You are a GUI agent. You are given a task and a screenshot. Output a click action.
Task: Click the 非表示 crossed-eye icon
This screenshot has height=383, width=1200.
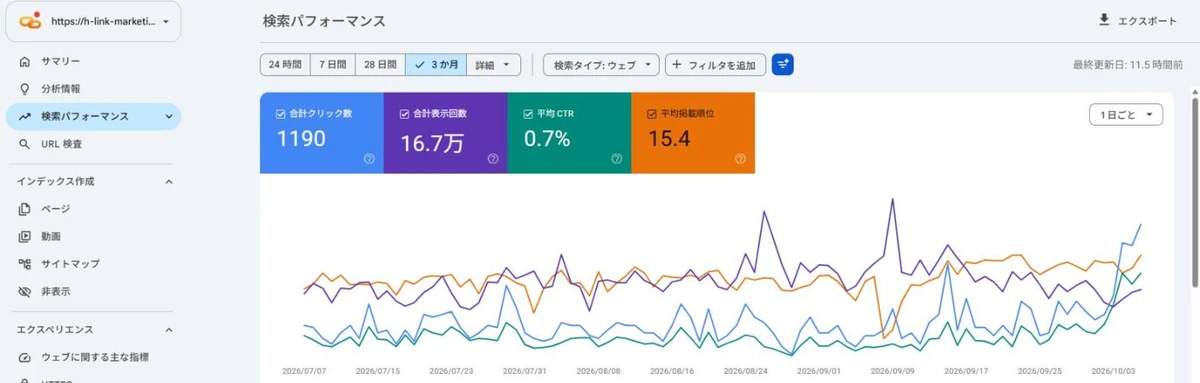tap(25, 291)
